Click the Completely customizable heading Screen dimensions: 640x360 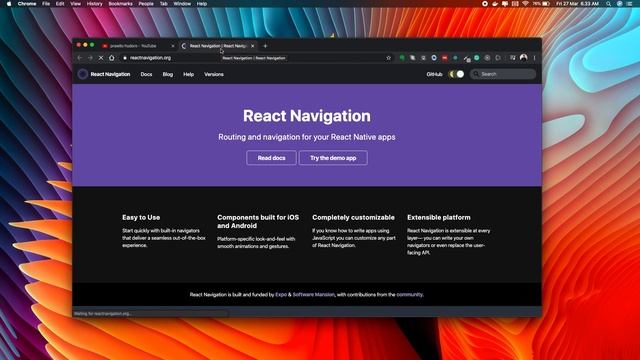coord(353,218)
